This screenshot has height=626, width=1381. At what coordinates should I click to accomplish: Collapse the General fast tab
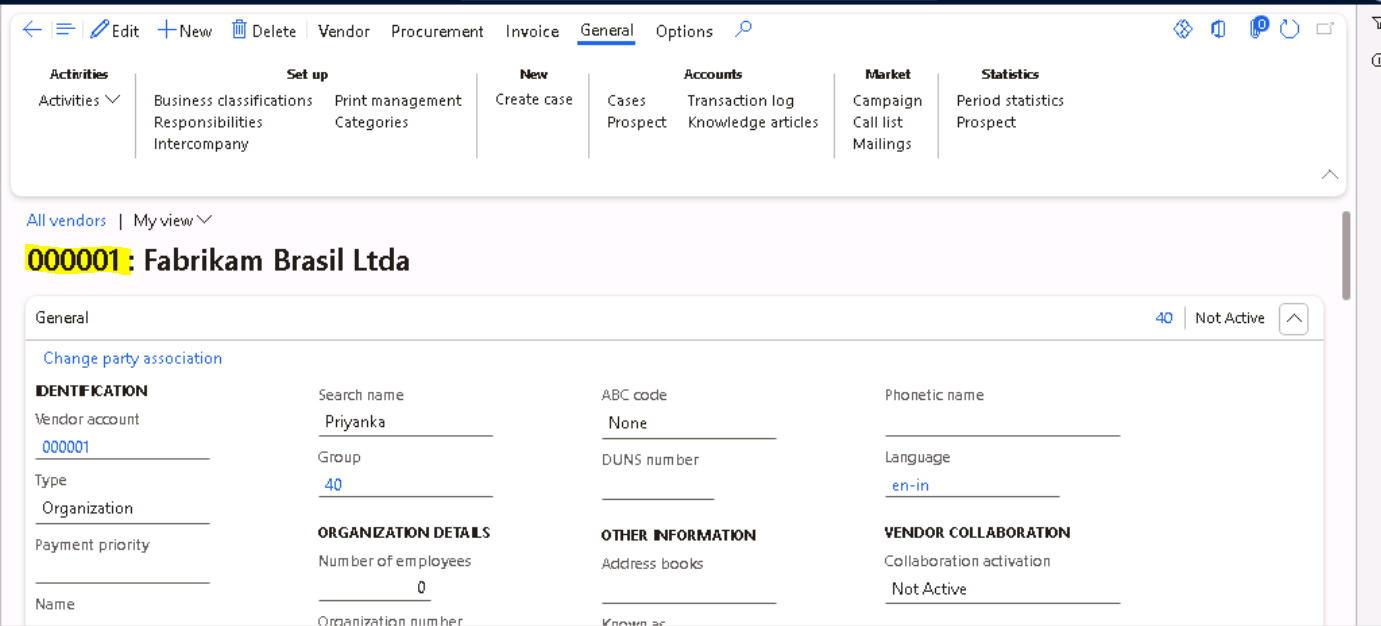click(1293, 319)
